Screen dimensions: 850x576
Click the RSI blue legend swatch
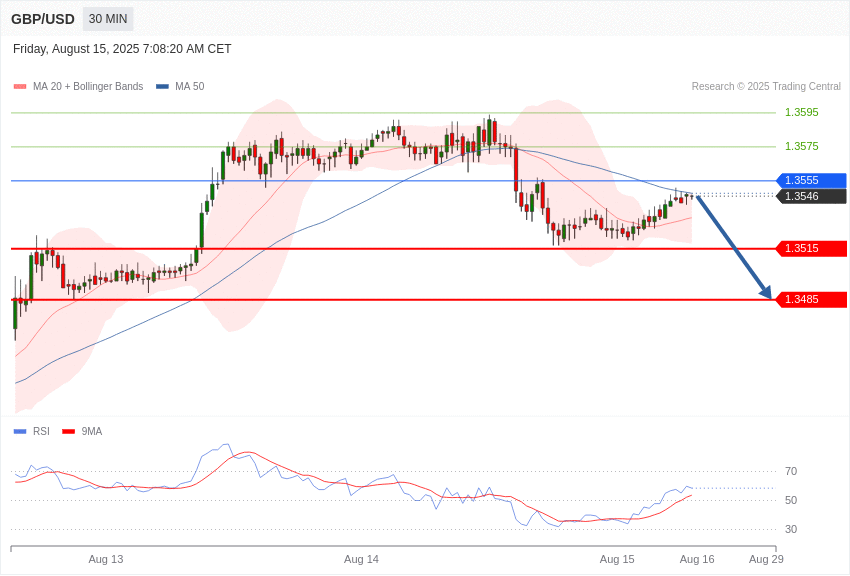tap(20, 432)
